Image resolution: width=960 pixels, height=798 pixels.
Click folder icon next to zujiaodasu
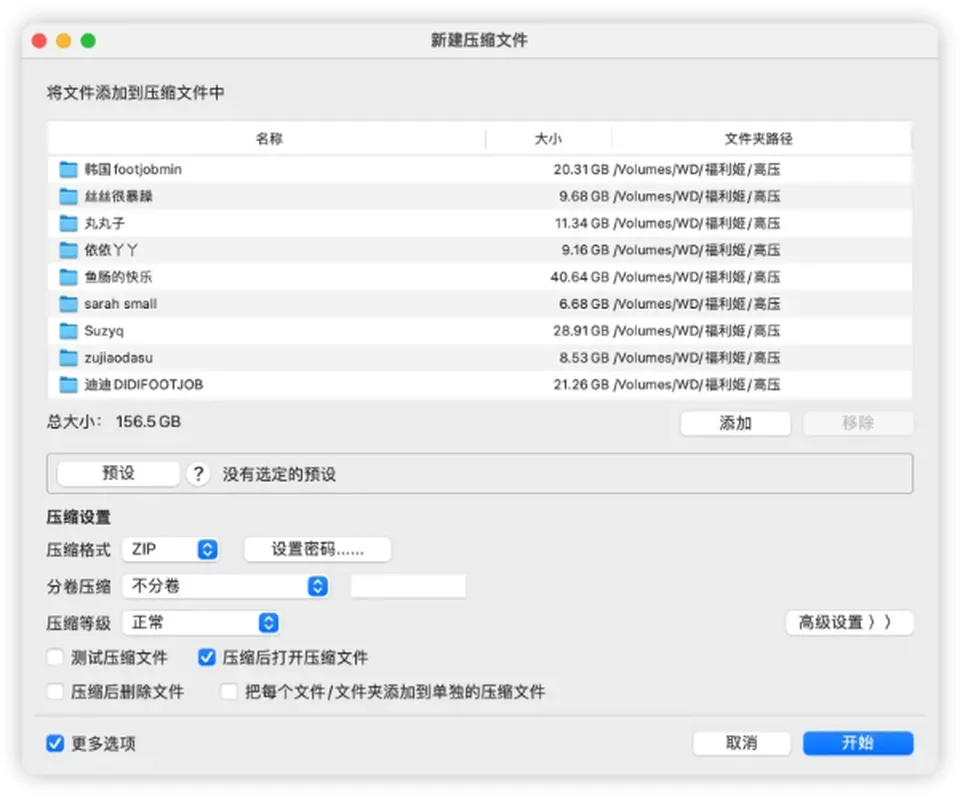[68, 358]
